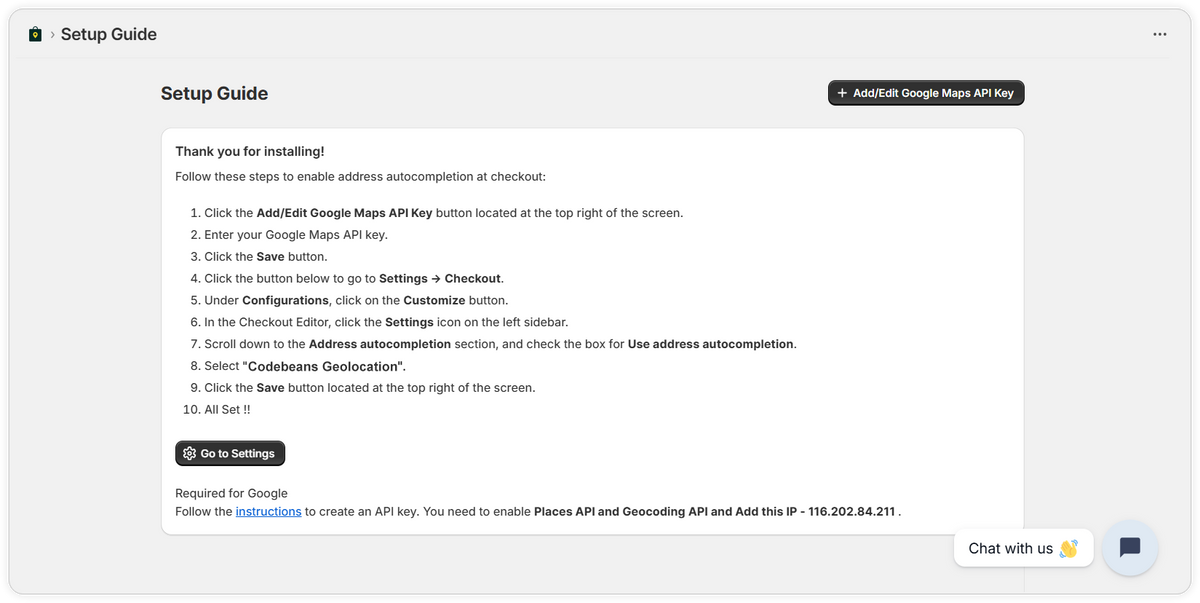Open the three-dot more actions menu
The image size is (1200, 603).
(1160, 34)
